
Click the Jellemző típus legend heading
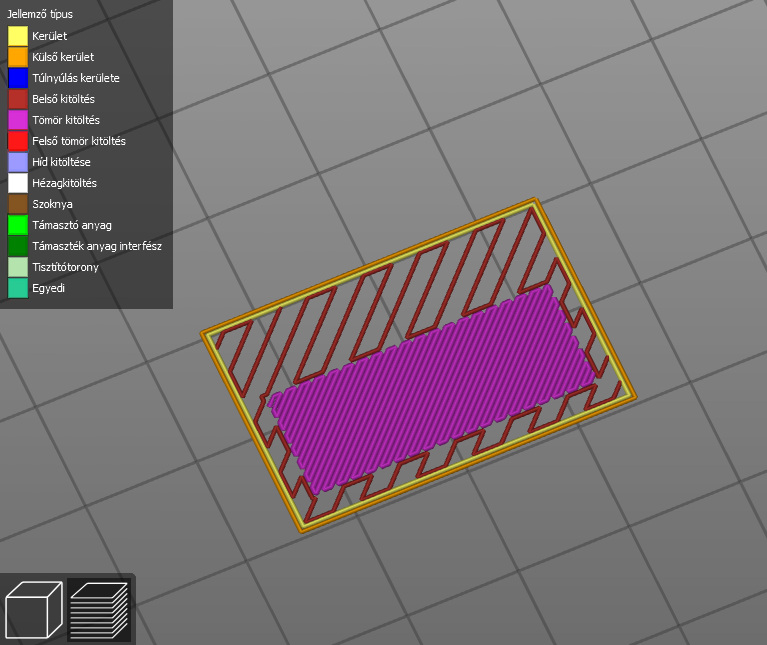(x=40, y=15)
